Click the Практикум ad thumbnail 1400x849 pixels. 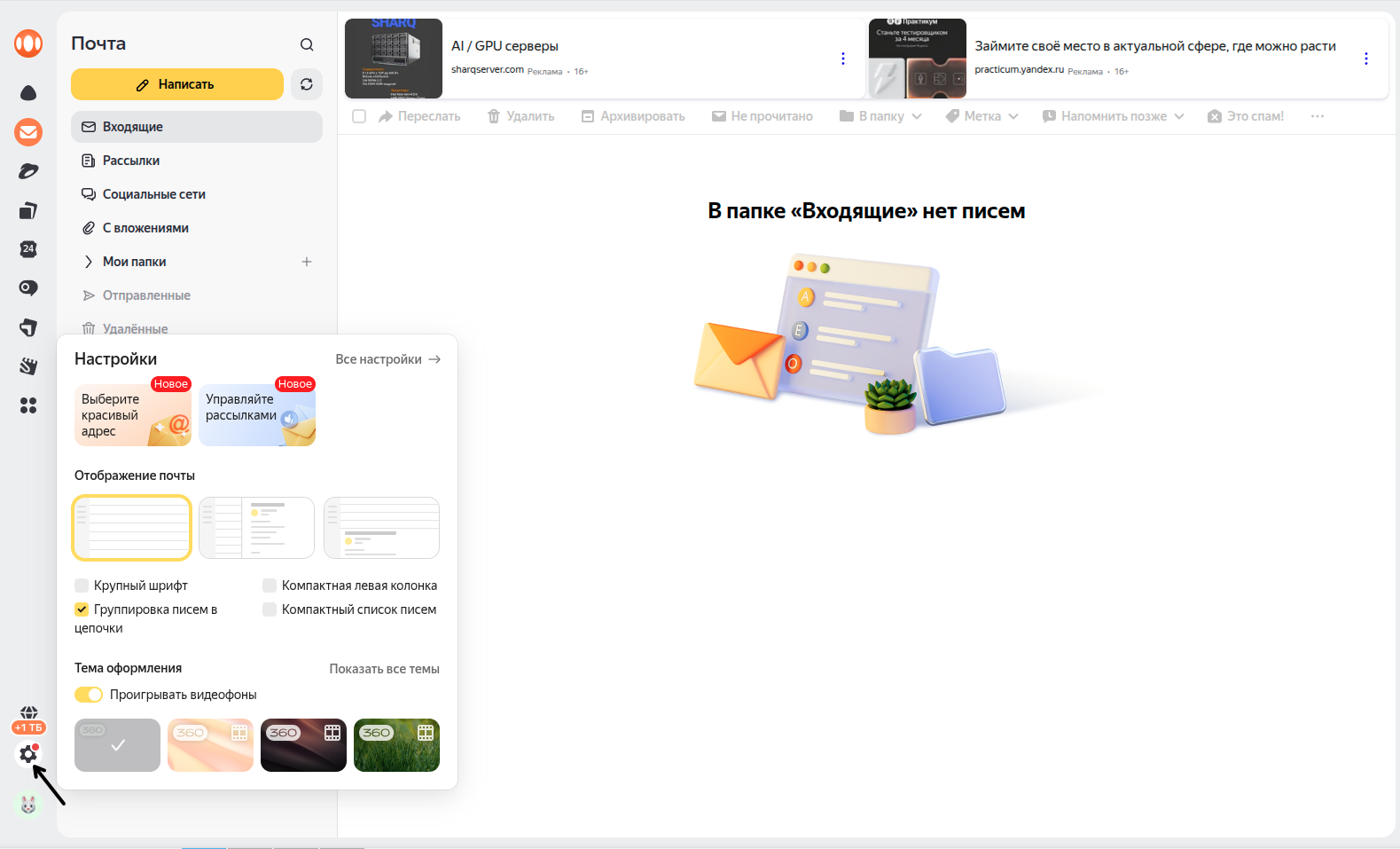(918, 59)
